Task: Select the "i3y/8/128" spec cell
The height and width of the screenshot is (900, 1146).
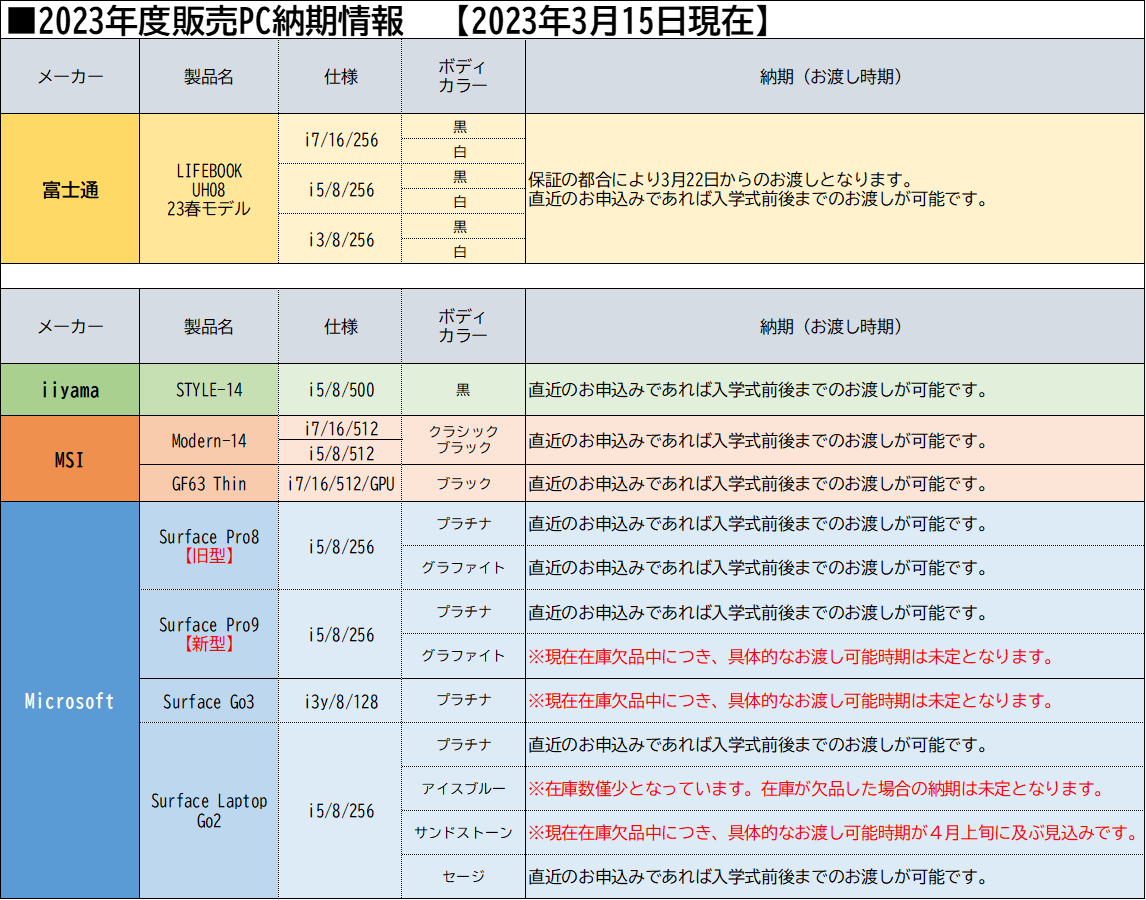Action: pos(341,701)
